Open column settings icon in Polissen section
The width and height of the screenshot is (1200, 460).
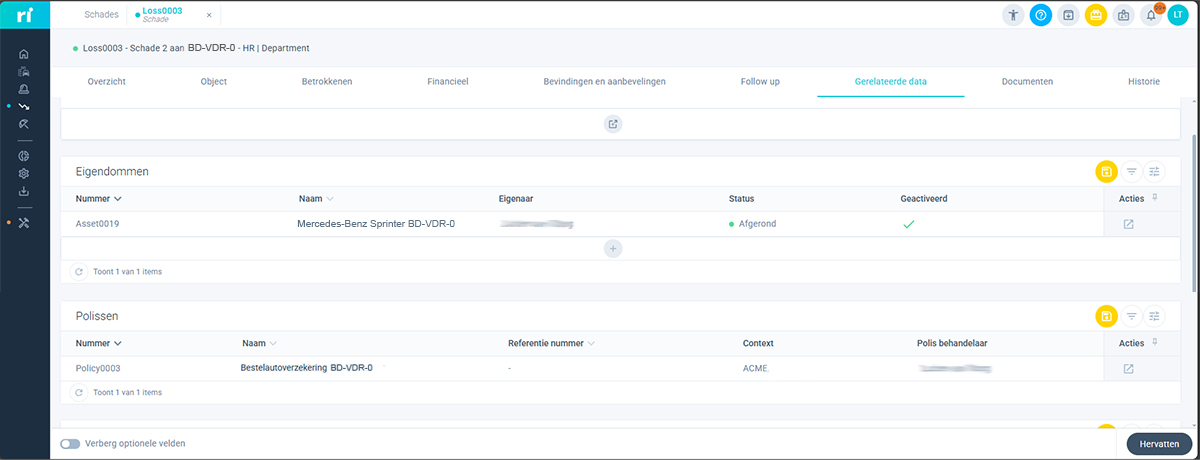(1155, 316)
